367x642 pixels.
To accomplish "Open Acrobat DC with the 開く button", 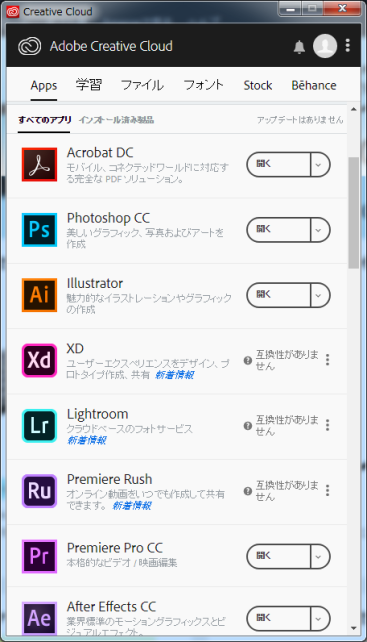I will [x=279, y=165].
